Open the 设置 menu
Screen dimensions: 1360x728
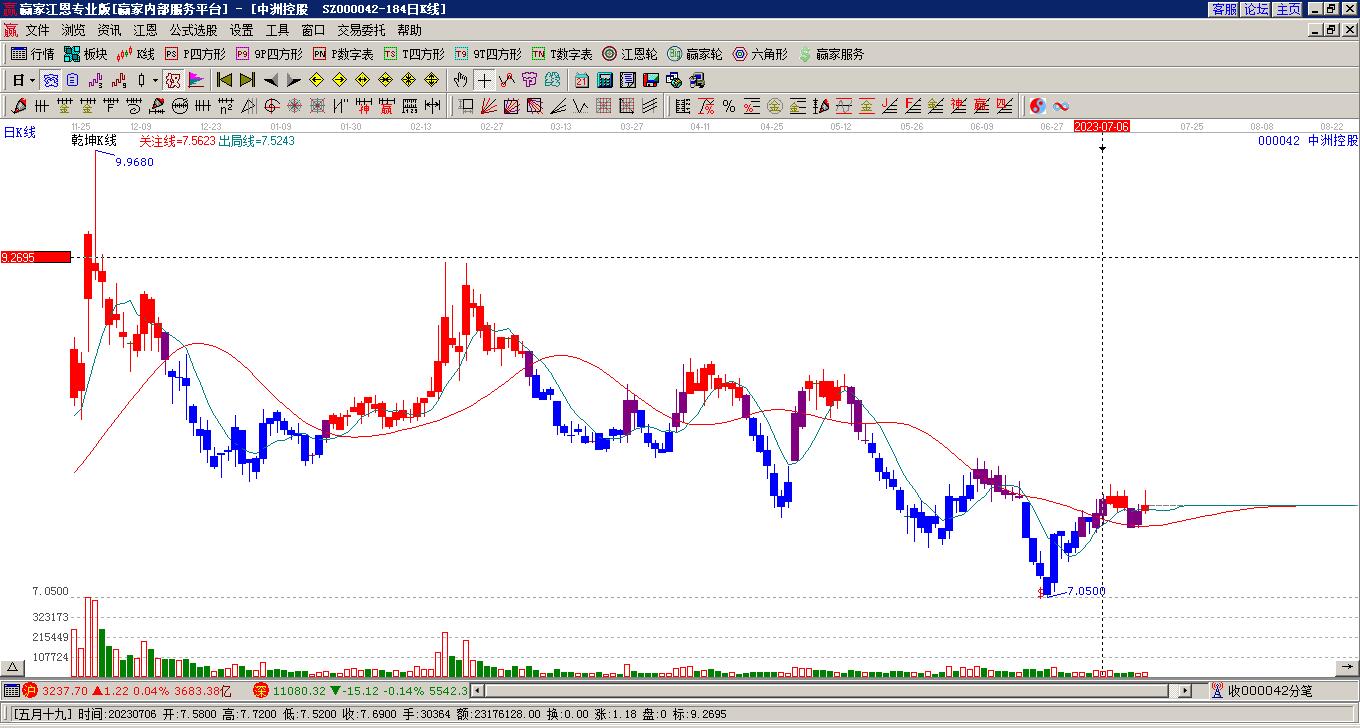pyautogui.click(x=241, y=31)
